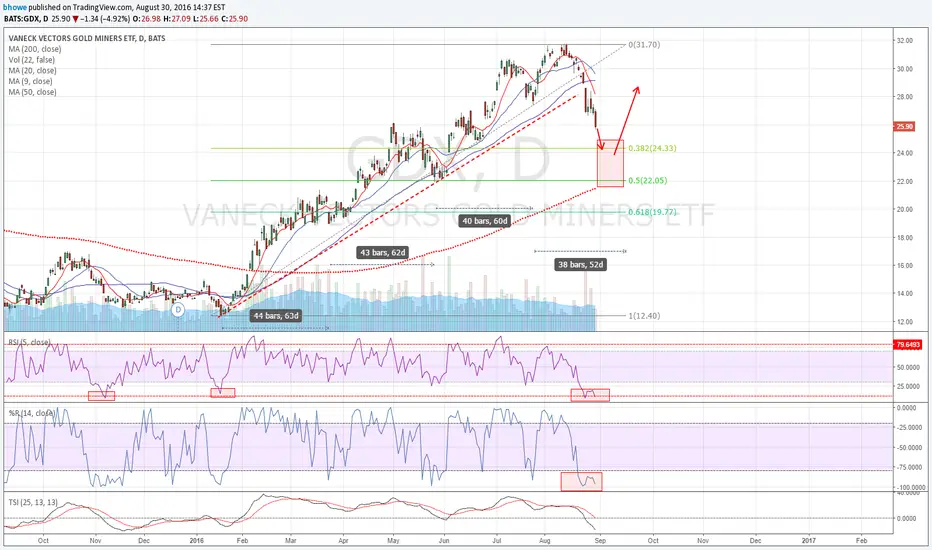Click the Jul label on the time axis
This screenshot has width=932, height=550.
(x=496, y=541)
